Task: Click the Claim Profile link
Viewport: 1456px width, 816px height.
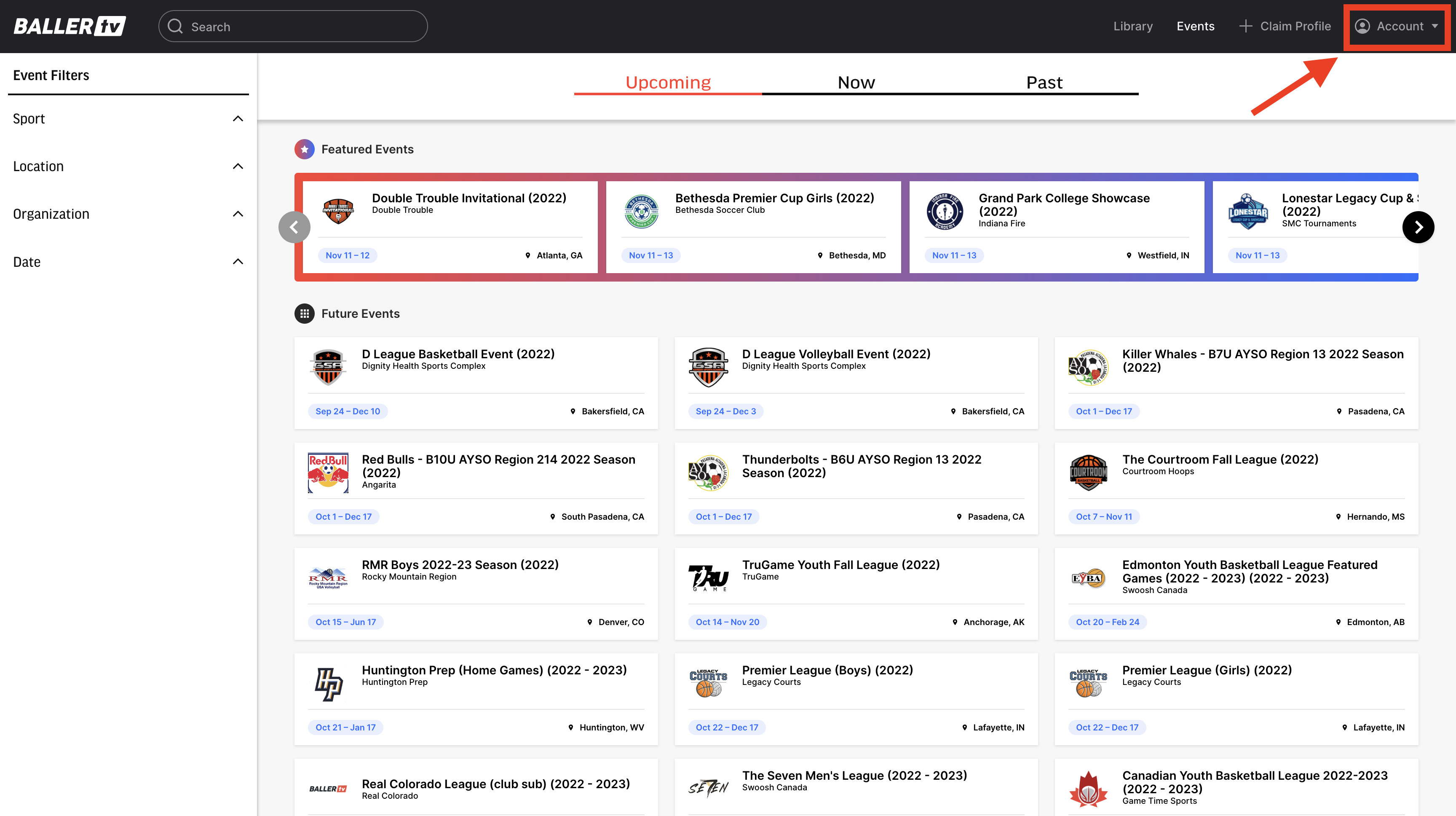Action: pos(1295,26)
